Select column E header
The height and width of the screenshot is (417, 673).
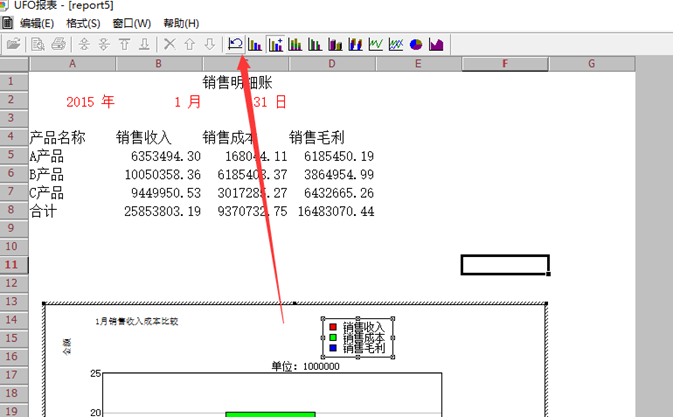click(x=418, y=64)
